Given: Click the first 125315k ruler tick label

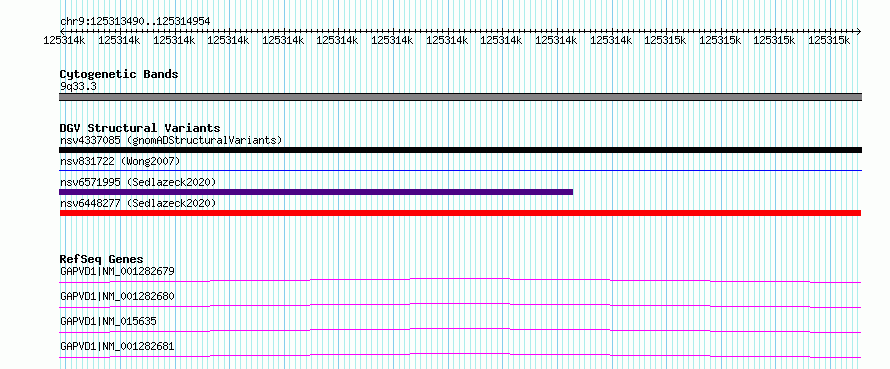Looking at the screenshot, I should [665, 40].
